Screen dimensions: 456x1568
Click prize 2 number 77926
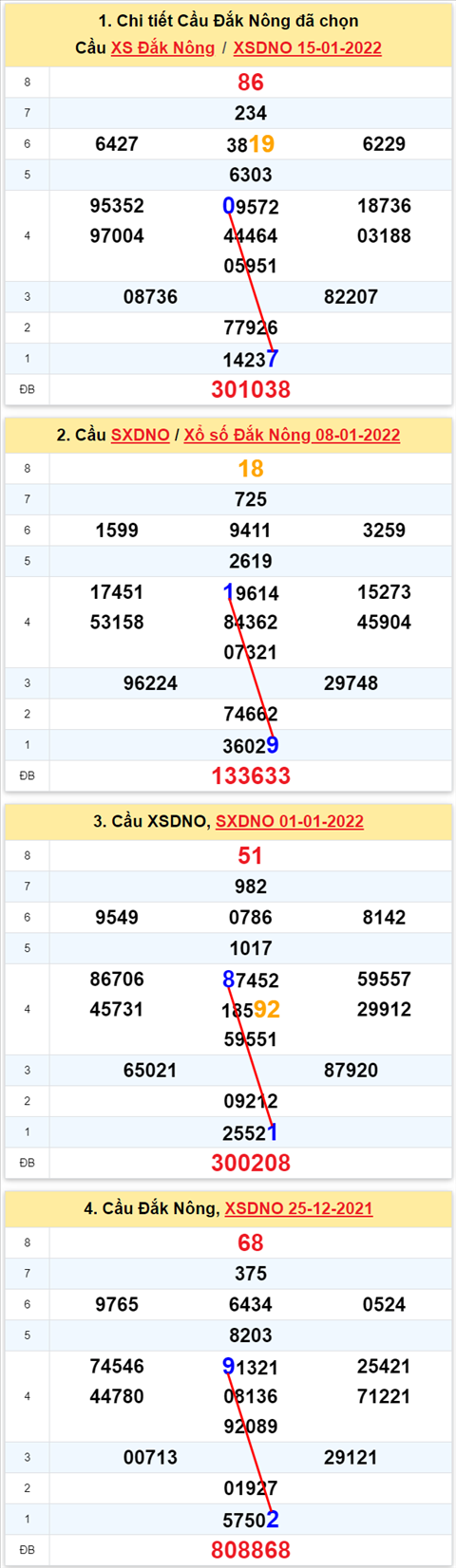pyautogui.click(x=251, y=328)
